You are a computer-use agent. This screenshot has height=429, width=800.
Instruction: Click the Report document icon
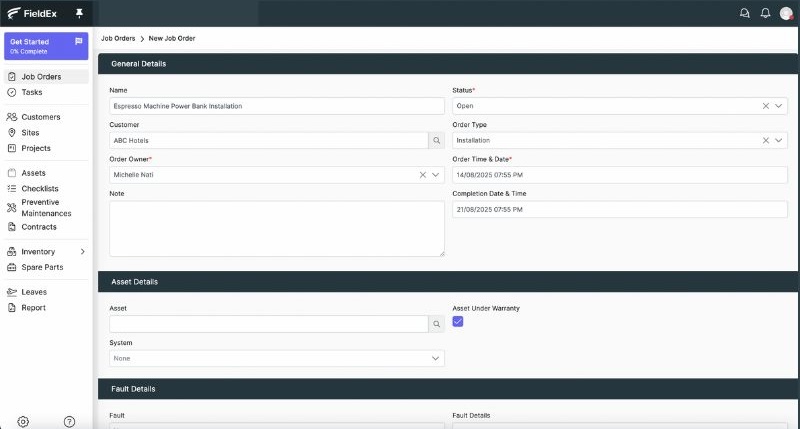[12, 308]
